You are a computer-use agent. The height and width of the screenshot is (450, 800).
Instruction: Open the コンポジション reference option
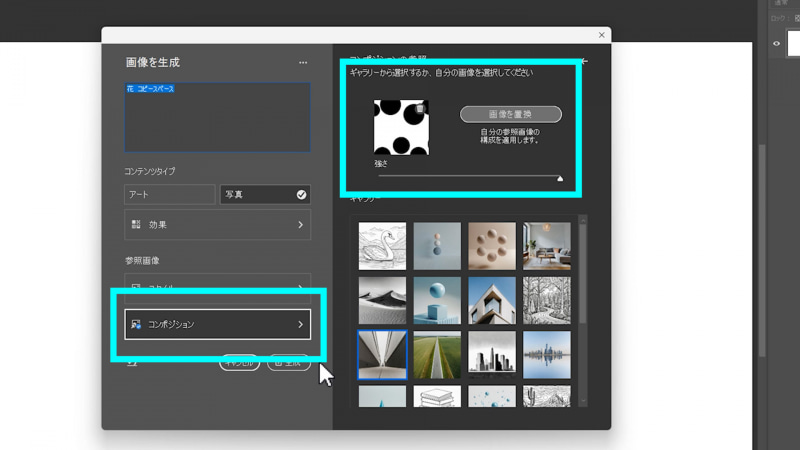point(217,324)
